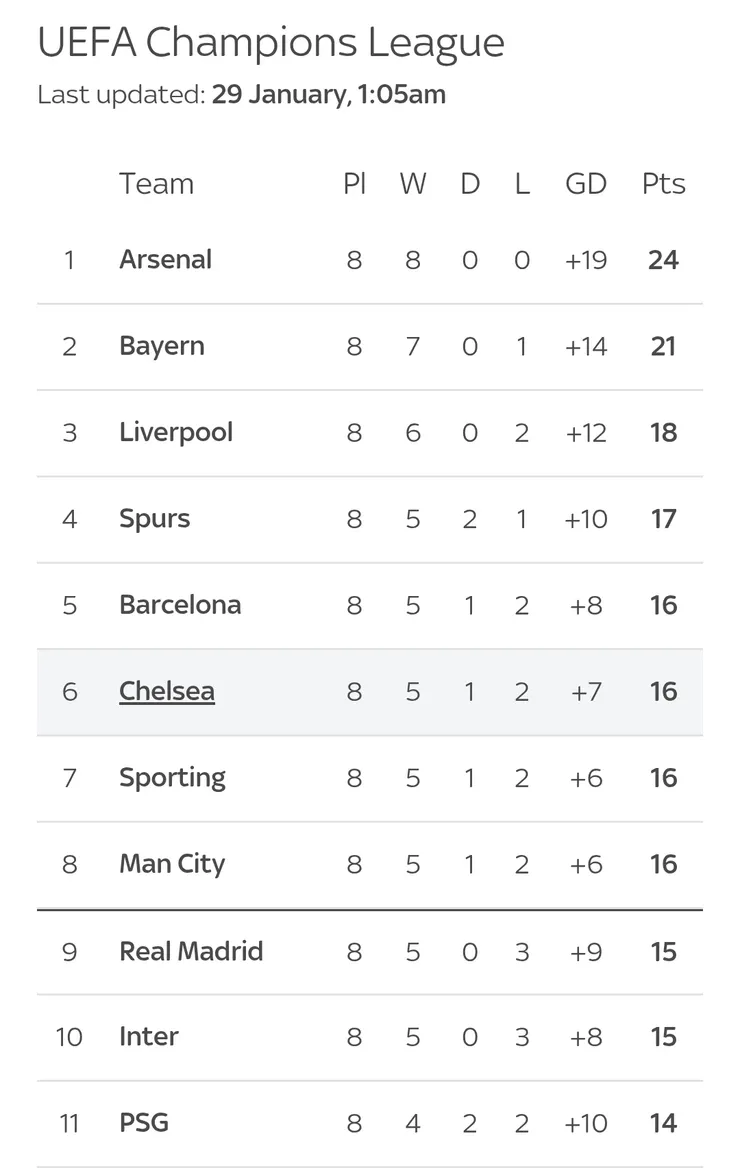Open the Chelsea team link
This screenshot has width=740, height=1168.
pos(167,691)
